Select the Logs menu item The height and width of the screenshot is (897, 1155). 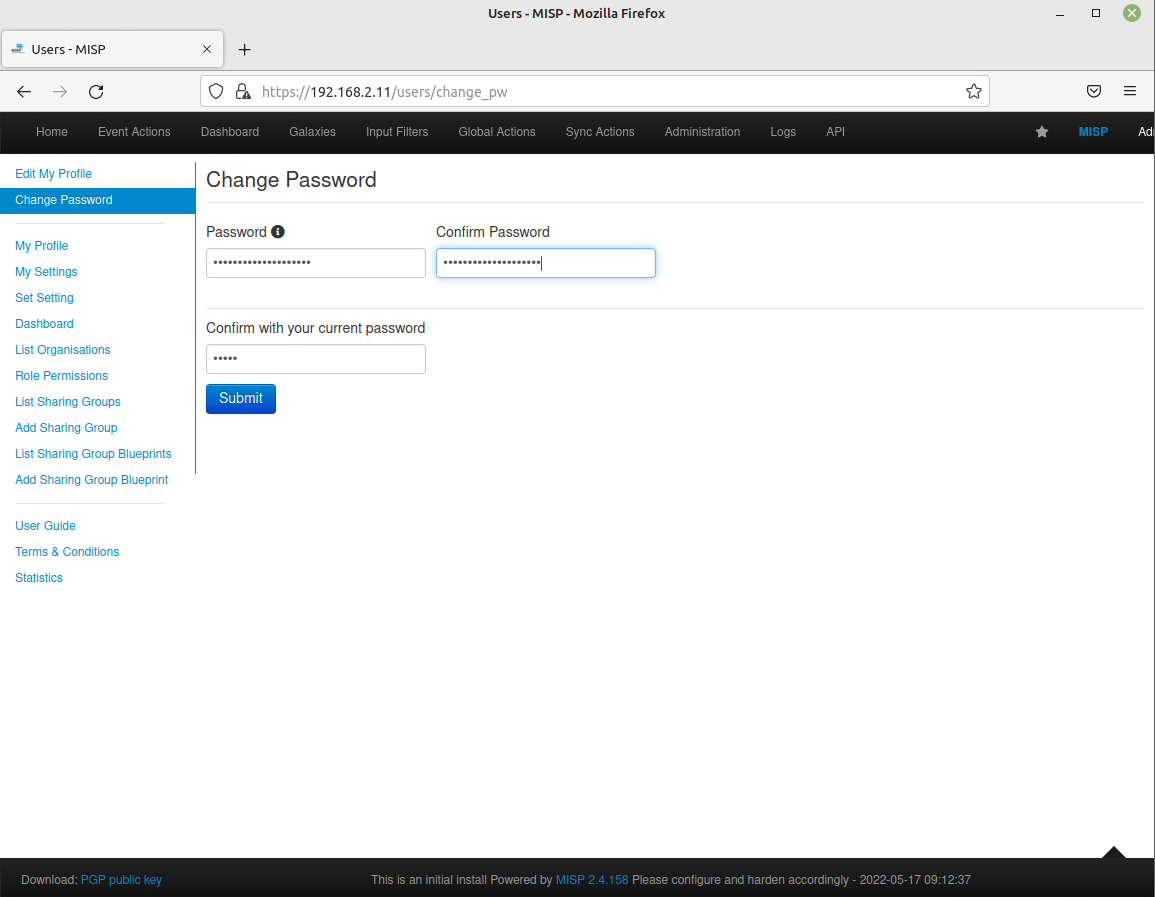pos(783,132)
